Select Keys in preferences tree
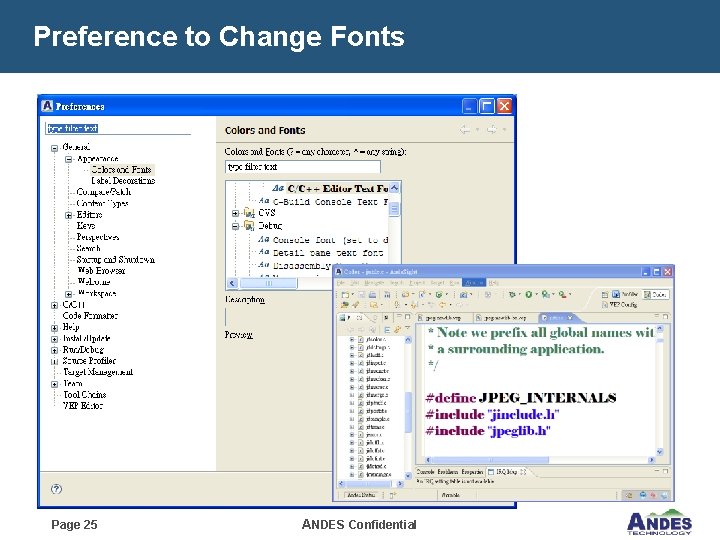720x540 pixels. click(86, 225)
